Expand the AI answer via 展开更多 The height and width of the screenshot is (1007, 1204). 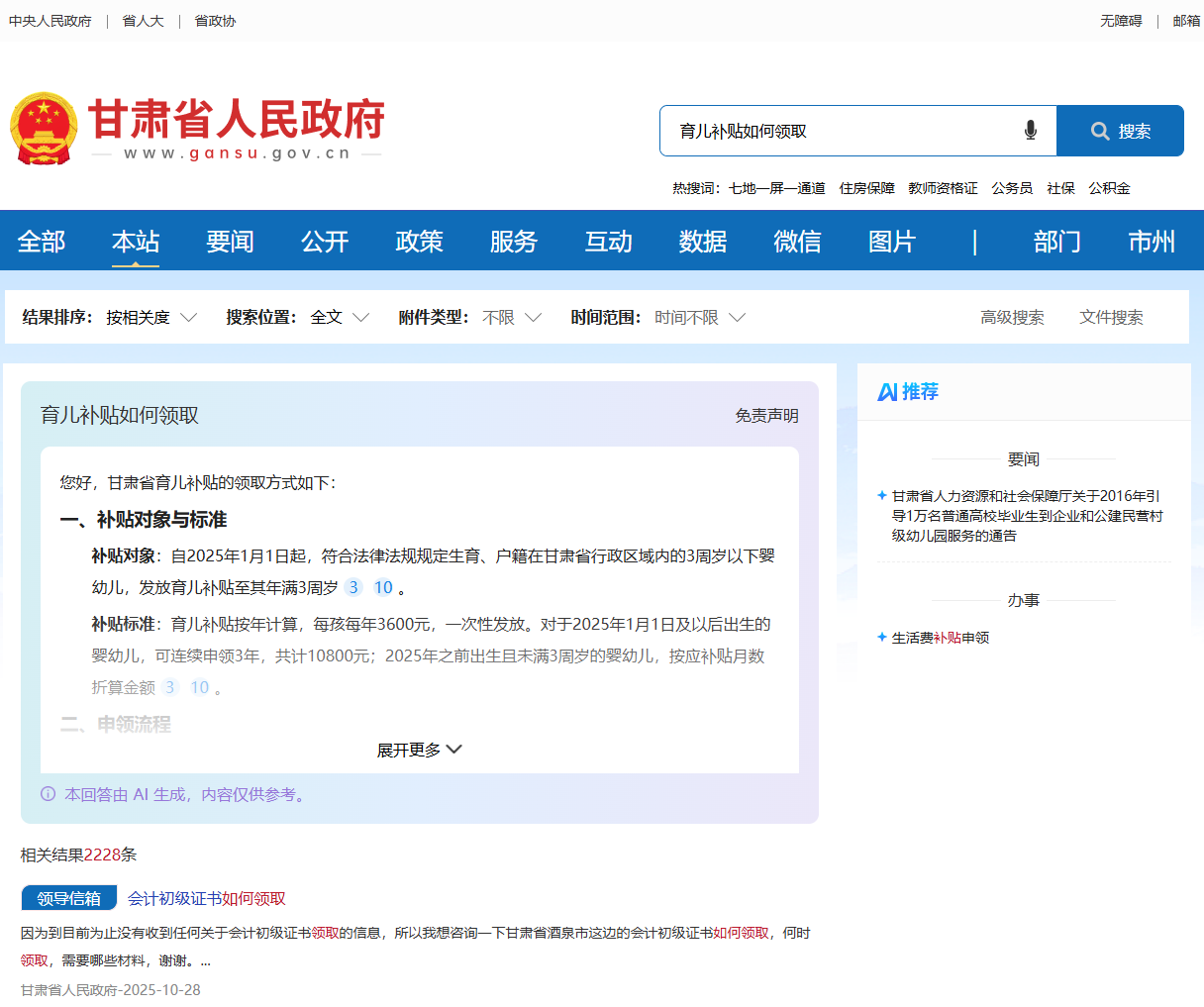[419, 750]
